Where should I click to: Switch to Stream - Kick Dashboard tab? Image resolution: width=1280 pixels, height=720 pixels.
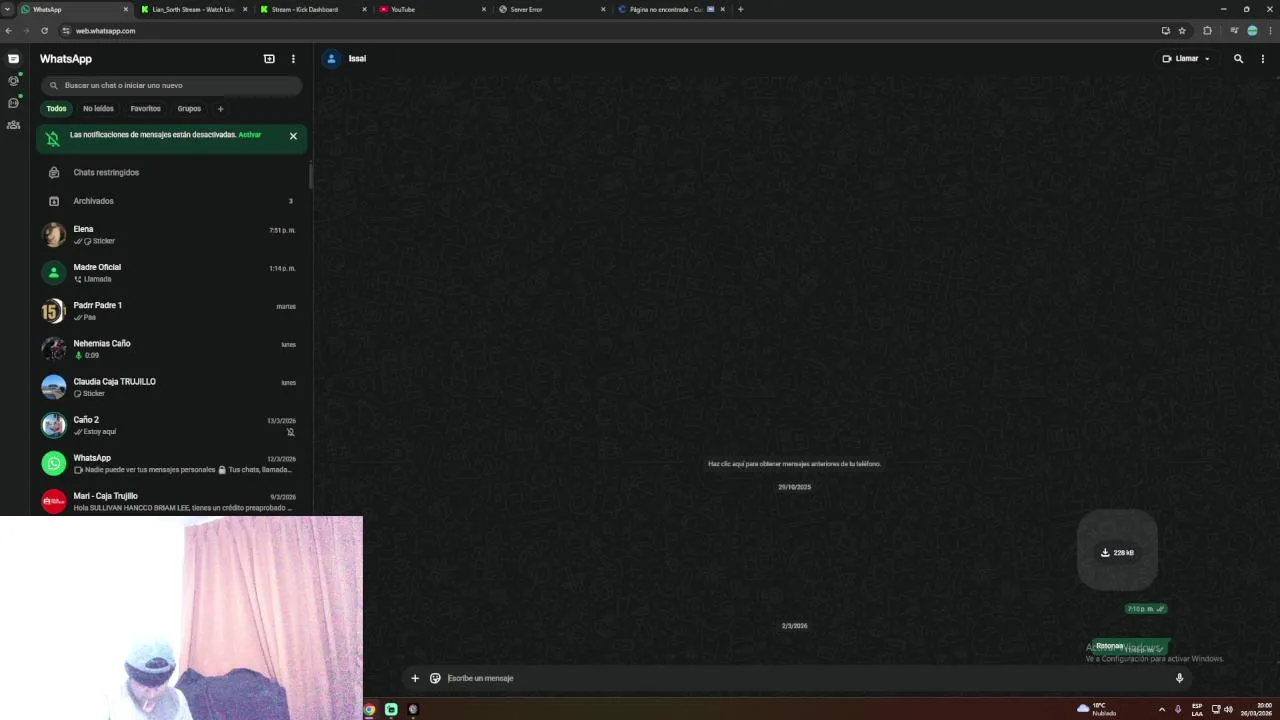point(313,9)
